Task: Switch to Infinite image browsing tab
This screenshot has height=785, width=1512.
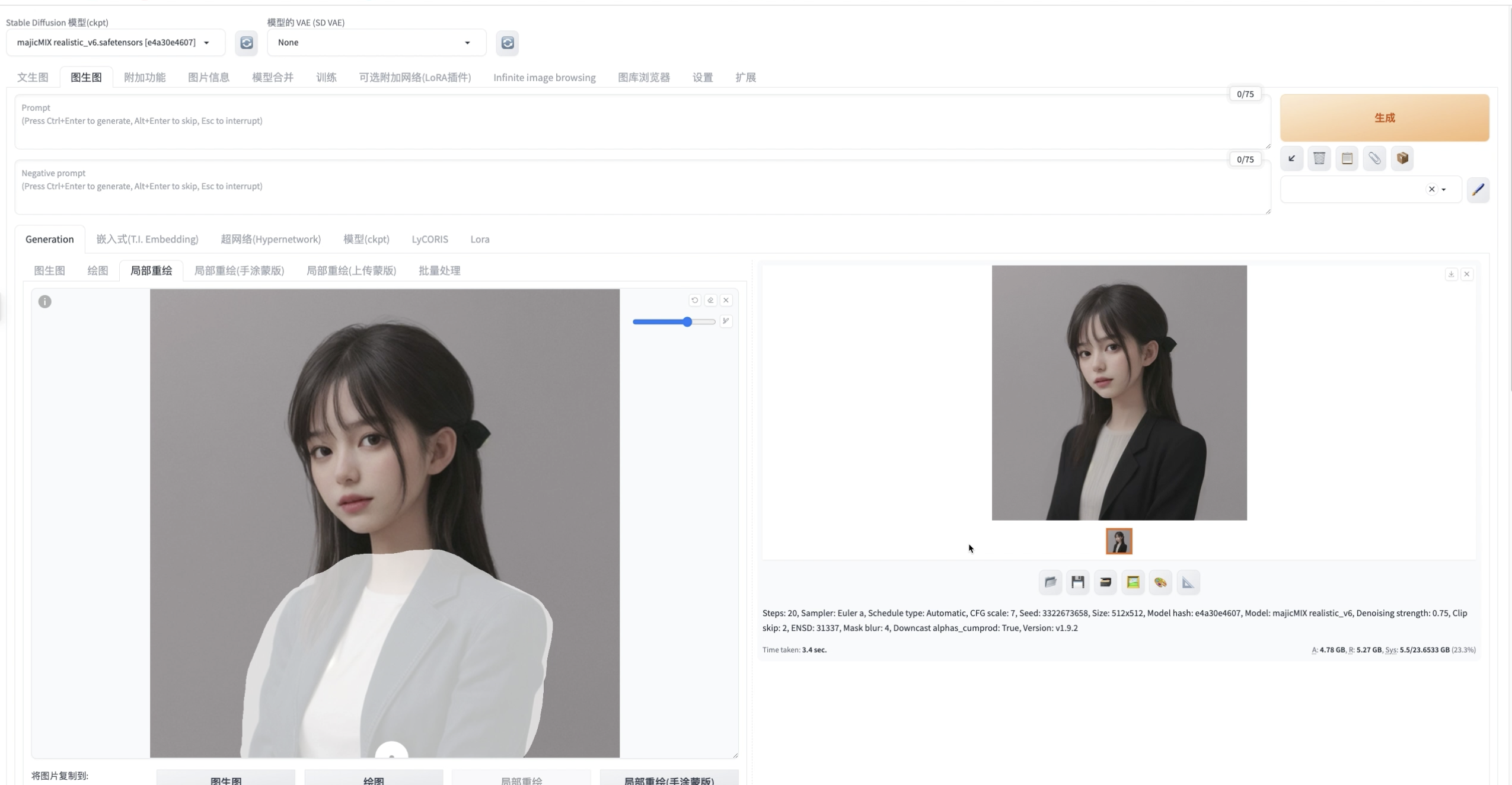Action: coord(544,77)
